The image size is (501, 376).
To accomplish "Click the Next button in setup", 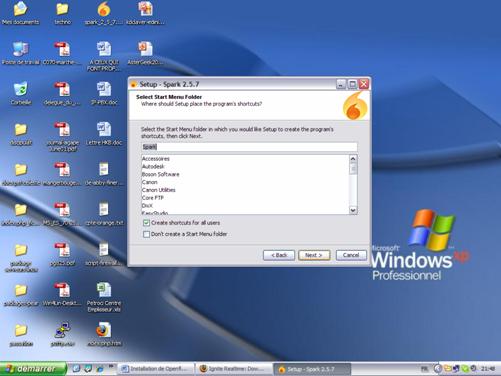I will click(314, 255).
